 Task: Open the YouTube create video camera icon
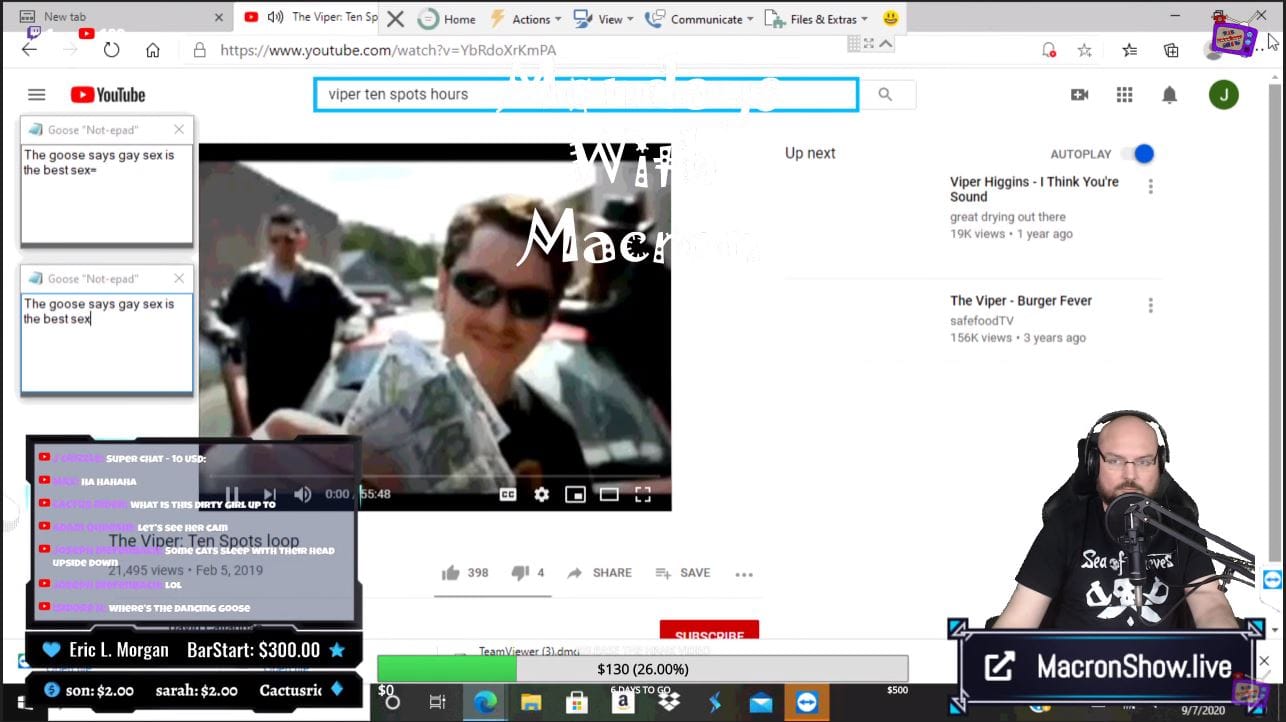[x=1080, y=95]
